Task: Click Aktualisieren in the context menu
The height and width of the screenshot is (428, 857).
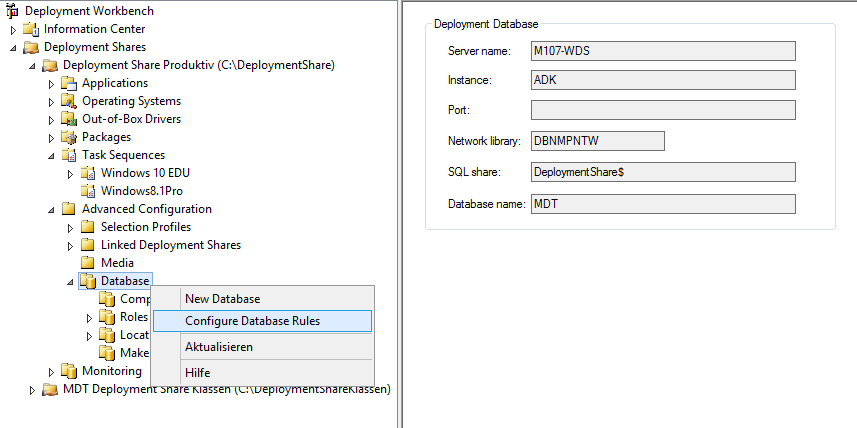Action: tap(219, 347)
